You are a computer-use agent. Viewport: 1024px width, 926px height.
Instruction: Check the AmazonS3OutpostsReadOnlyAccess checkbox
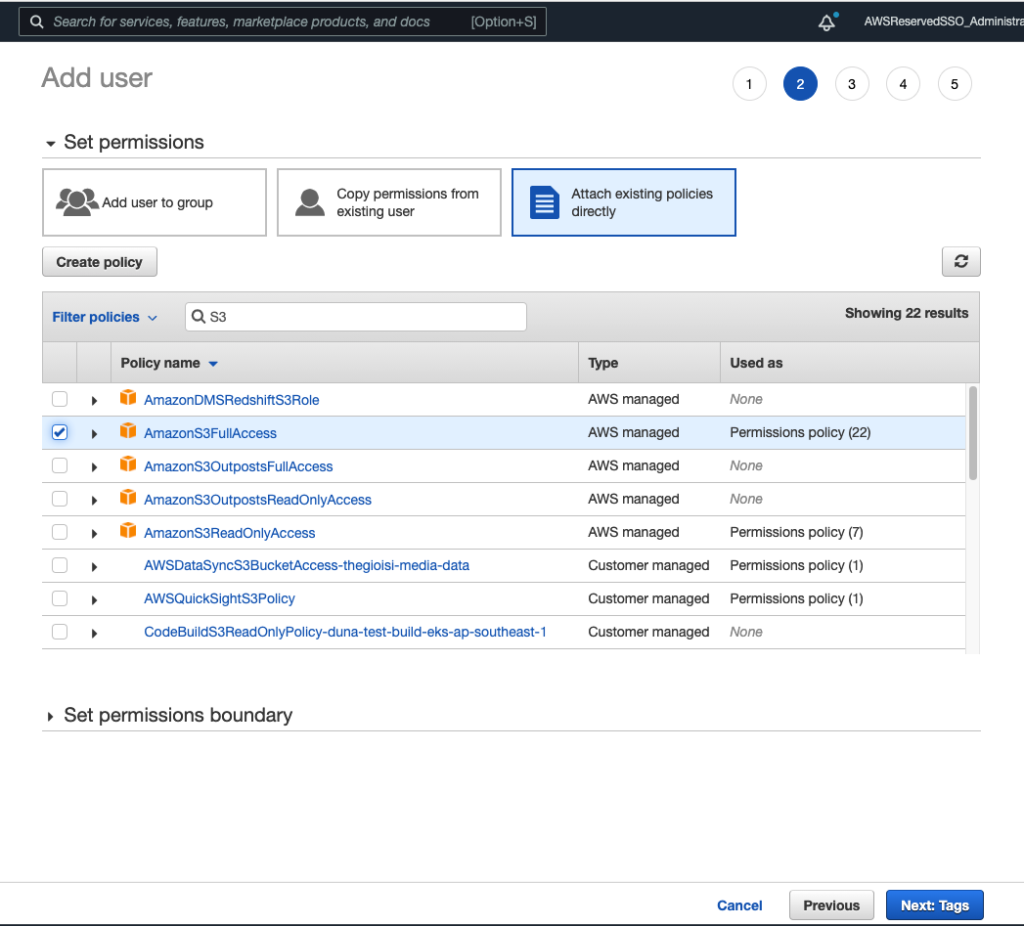click(59, 499)
